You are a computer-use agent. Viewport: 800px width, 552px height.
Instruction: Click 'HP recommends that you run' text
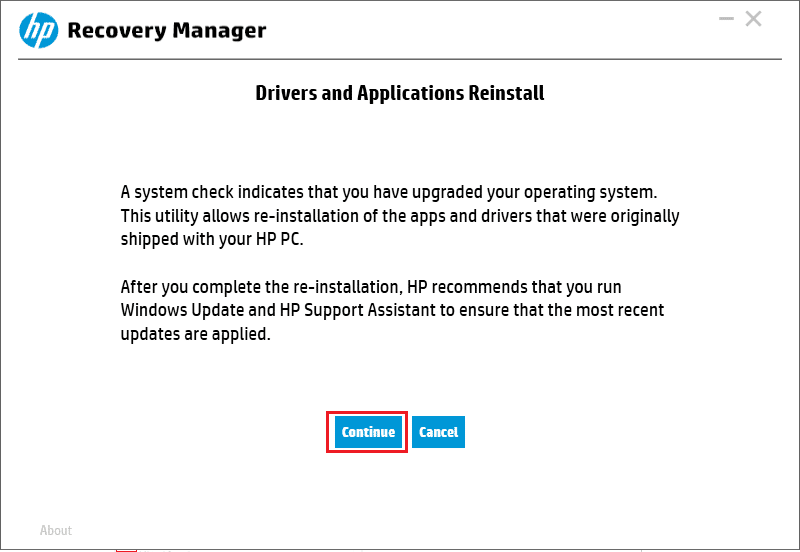click(x=514, y=287)
